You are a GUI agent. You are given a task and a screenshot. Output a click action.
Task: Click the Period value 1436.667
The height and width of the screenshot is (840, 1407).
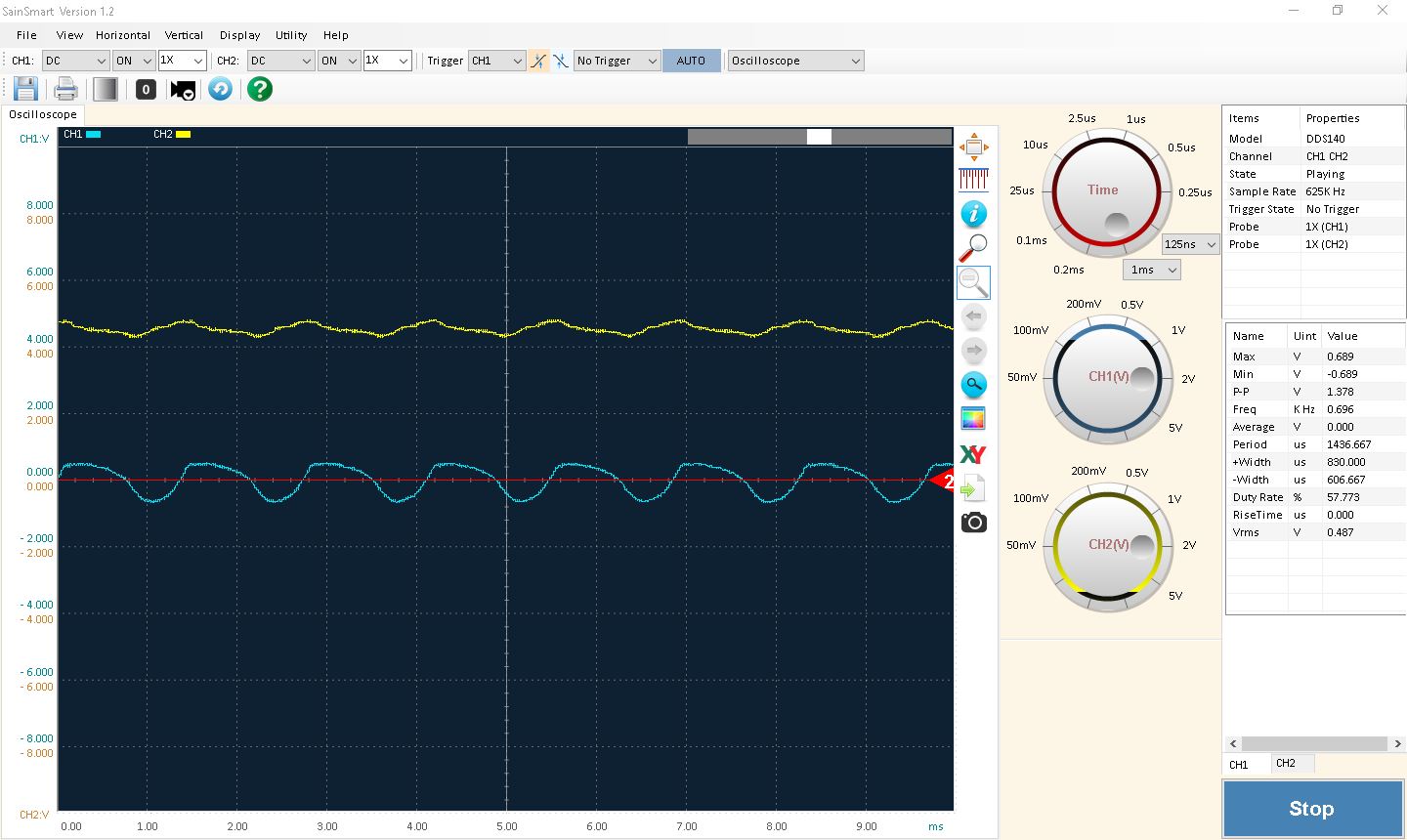[x=1348, y=444]
